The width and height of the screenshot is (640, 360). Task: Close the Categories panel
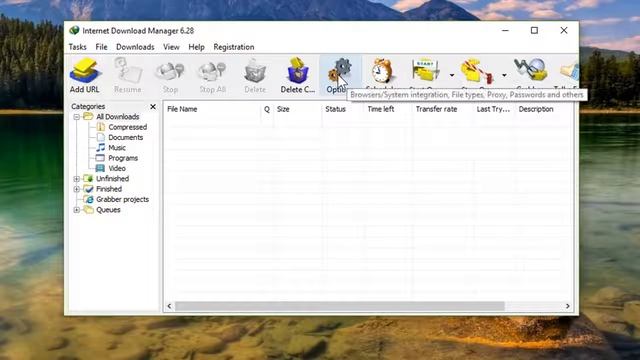(153, 107)
